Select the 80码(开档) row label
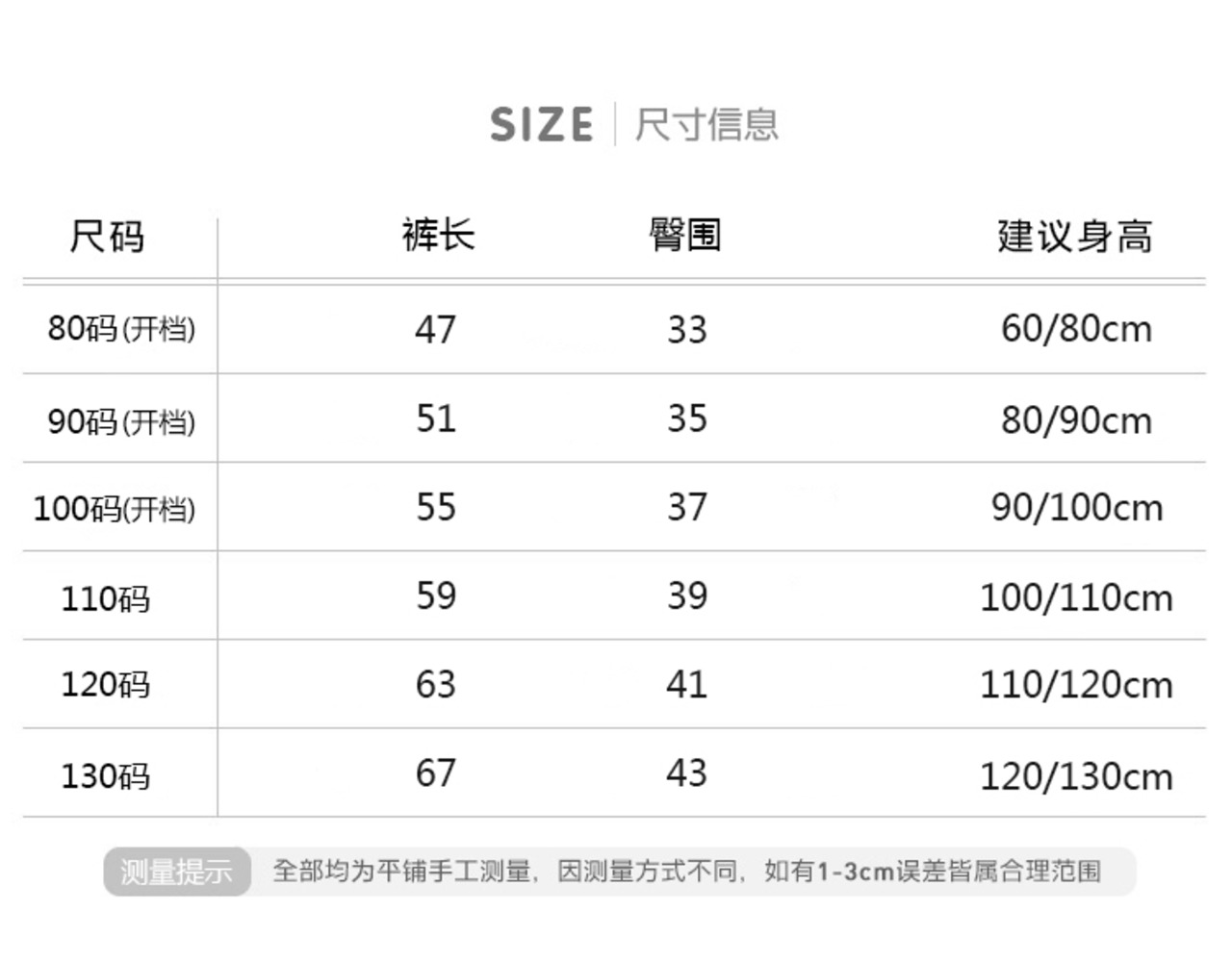 121,329
